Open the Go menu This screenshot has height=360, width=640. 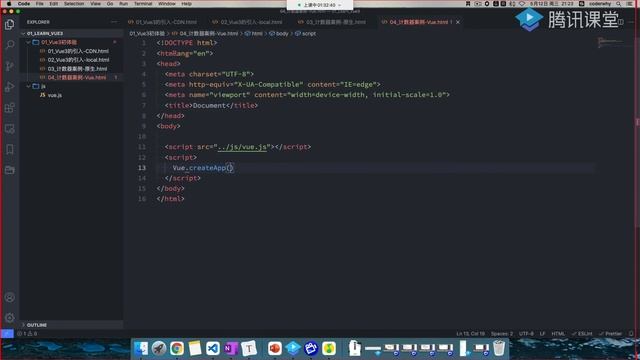pos(110,4)
